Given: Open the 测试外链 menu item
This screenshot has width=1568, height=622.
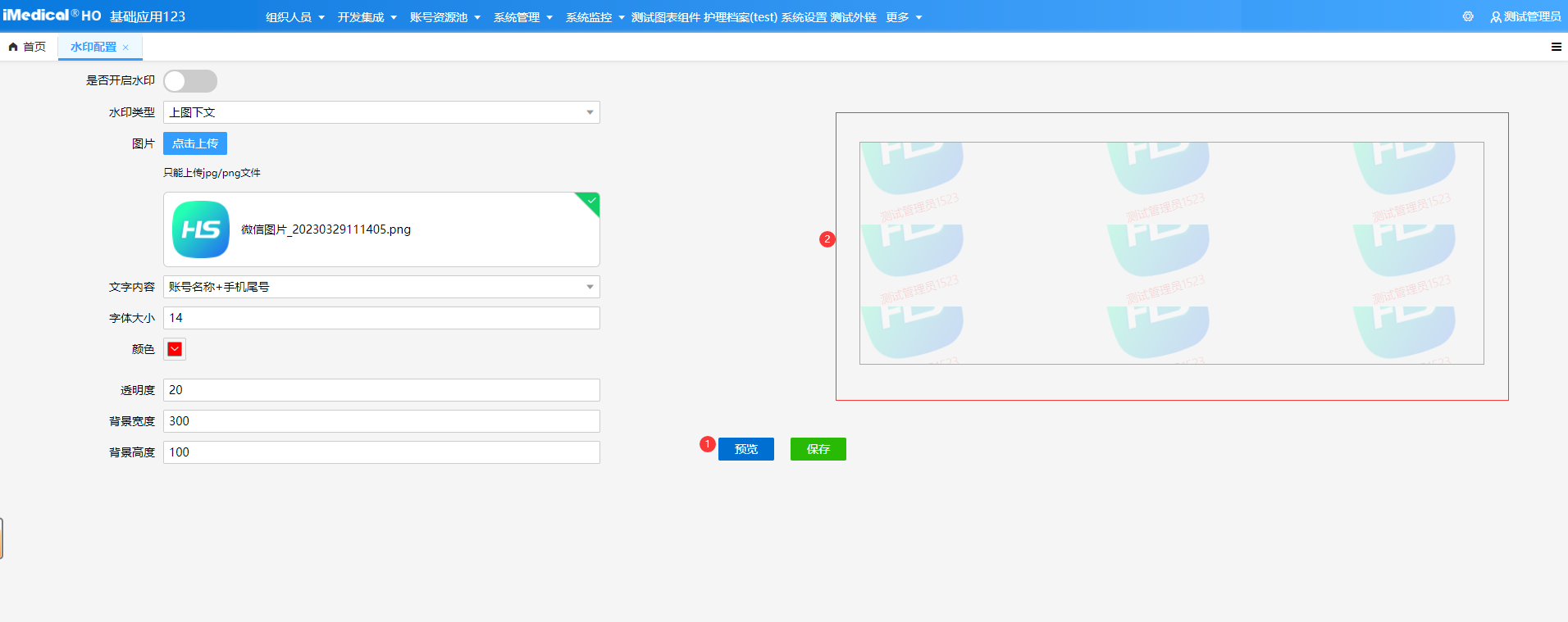Looking at the screenshot, I should click(853, 17).
